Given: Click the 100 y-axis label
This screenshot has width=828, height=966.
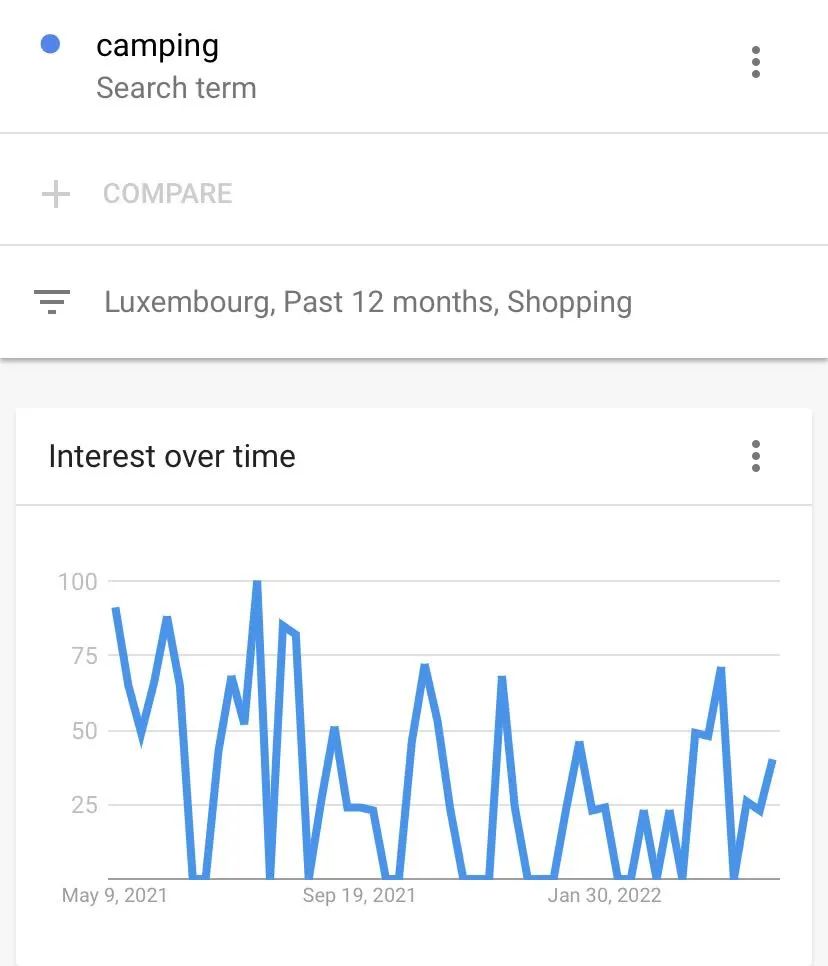Looking at the screenshot, I should coord(78,582).
